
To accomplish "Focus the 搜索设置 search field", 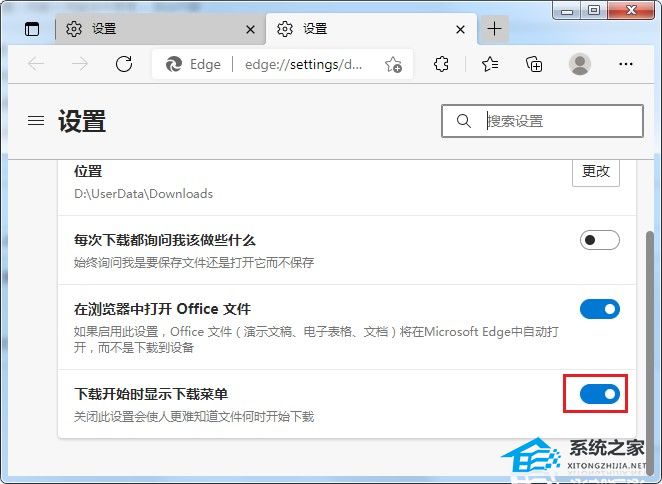I will tap(542, 121).
